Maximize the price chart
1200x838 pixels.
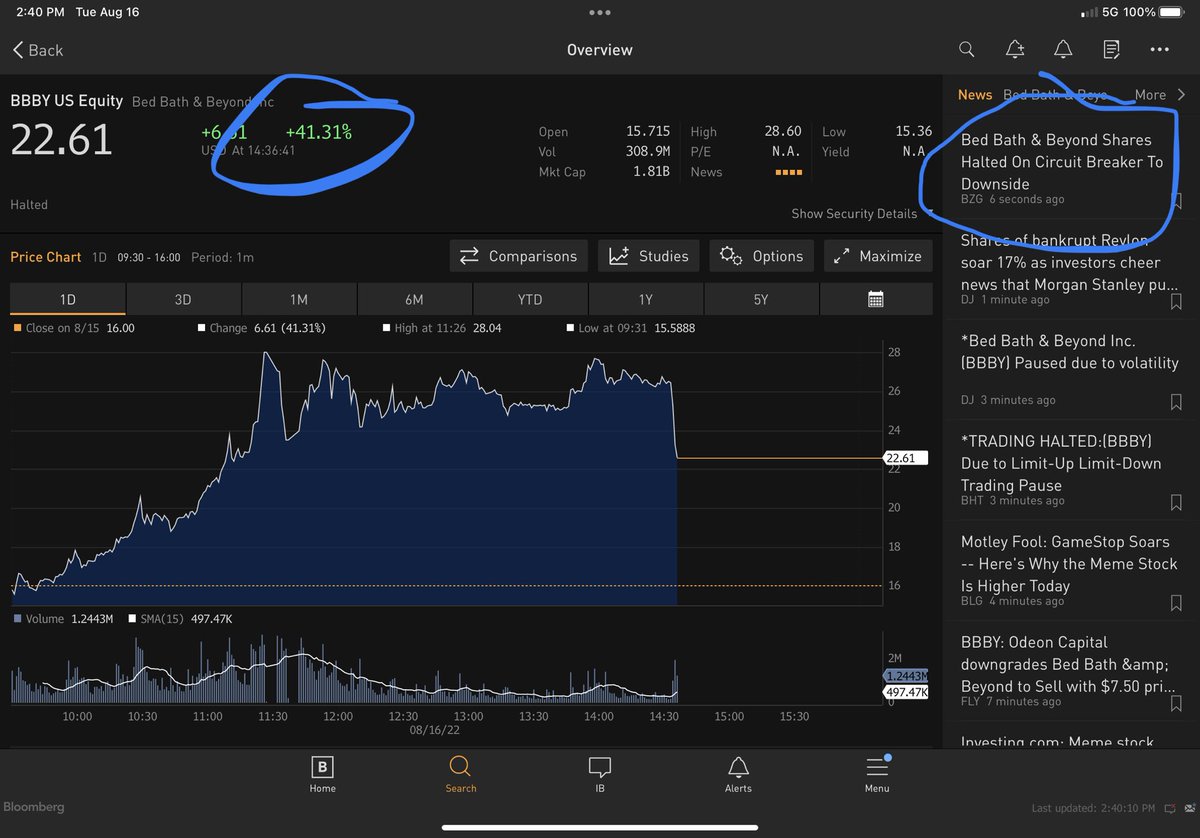(879, 256)
